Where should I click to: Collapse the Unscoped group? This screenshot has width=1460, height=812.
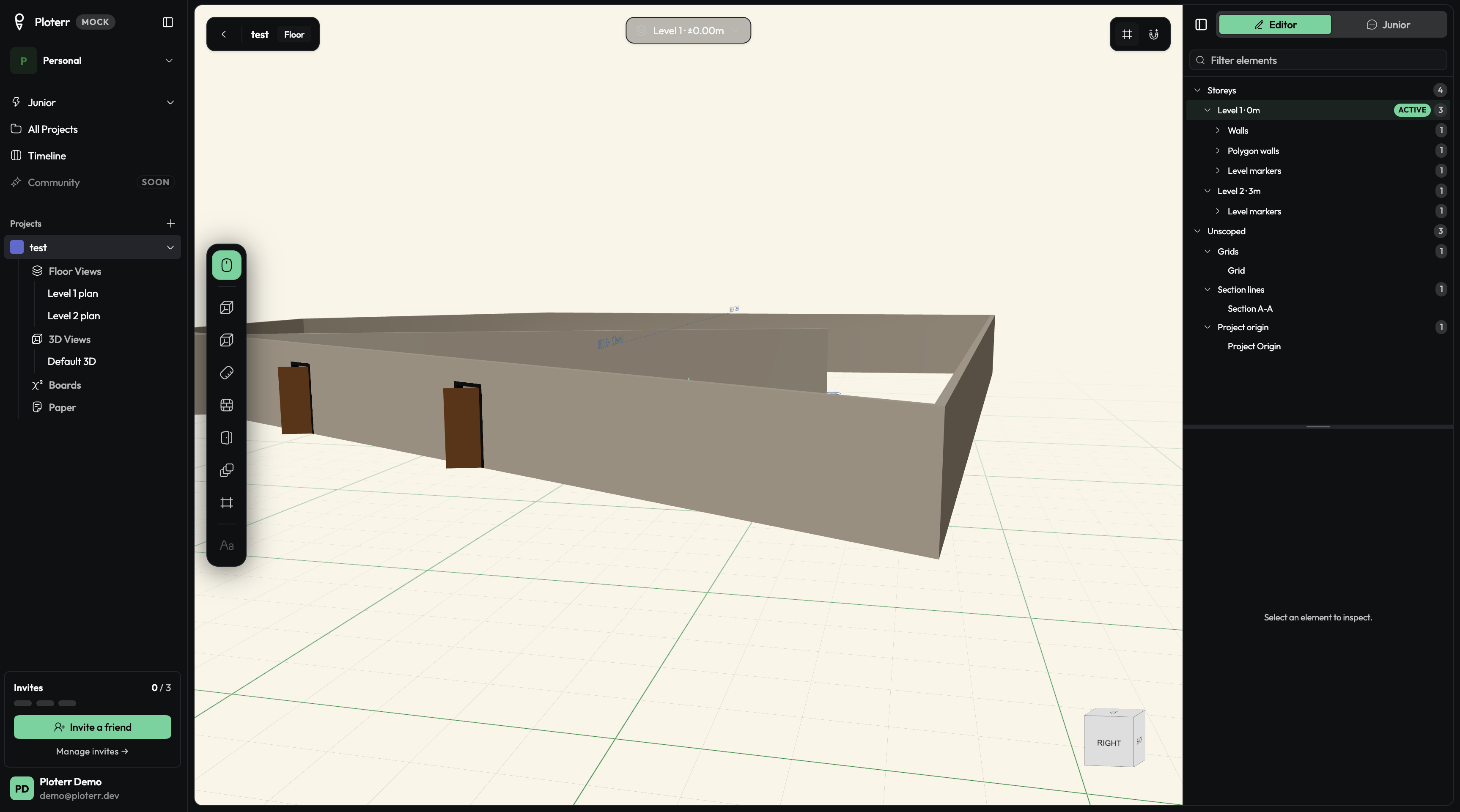(x=1197, y=231)
